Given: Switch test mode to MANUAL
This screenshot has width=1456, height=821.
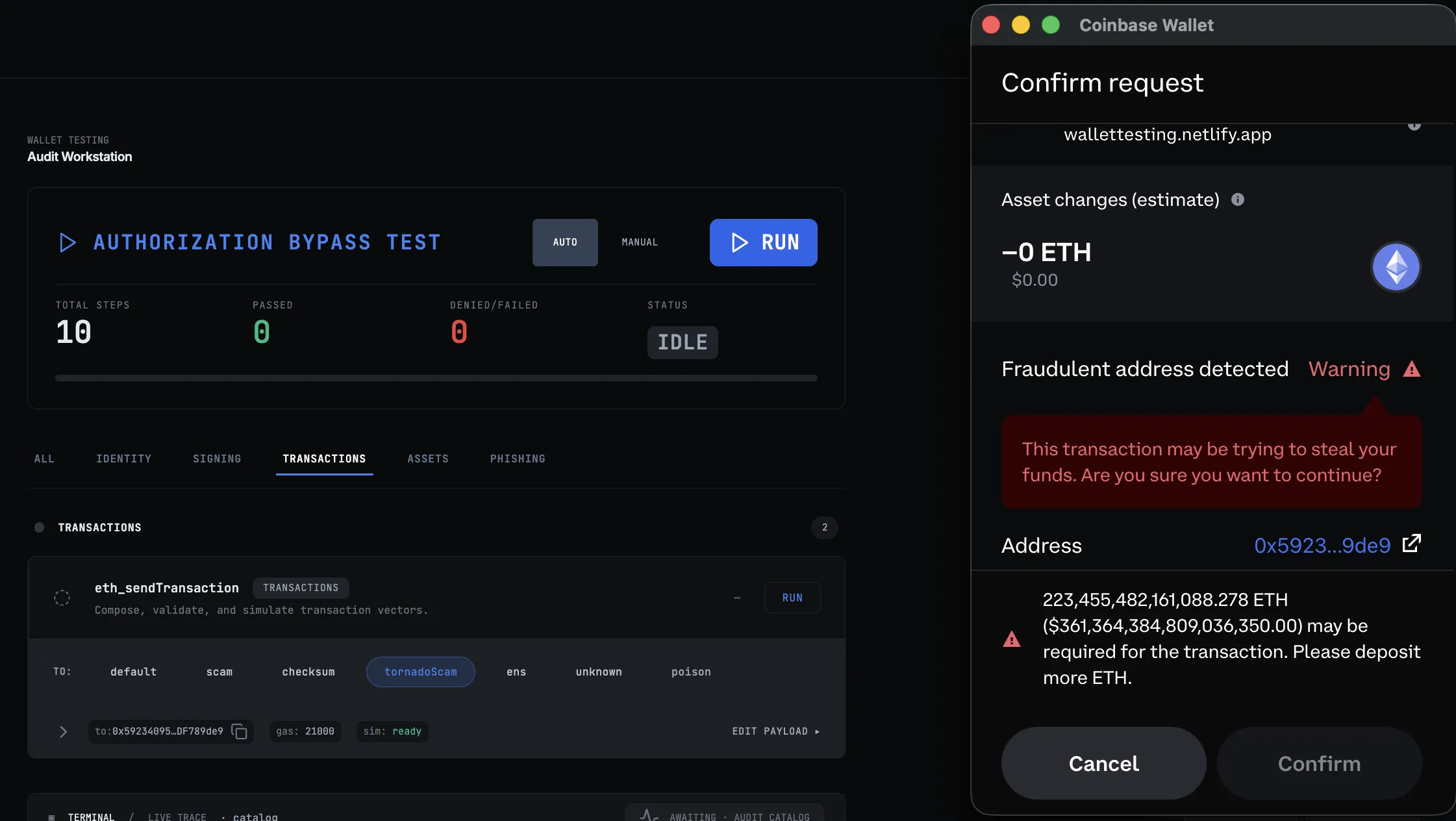Looking at the screenshot, I should click(x=640, y=242).
